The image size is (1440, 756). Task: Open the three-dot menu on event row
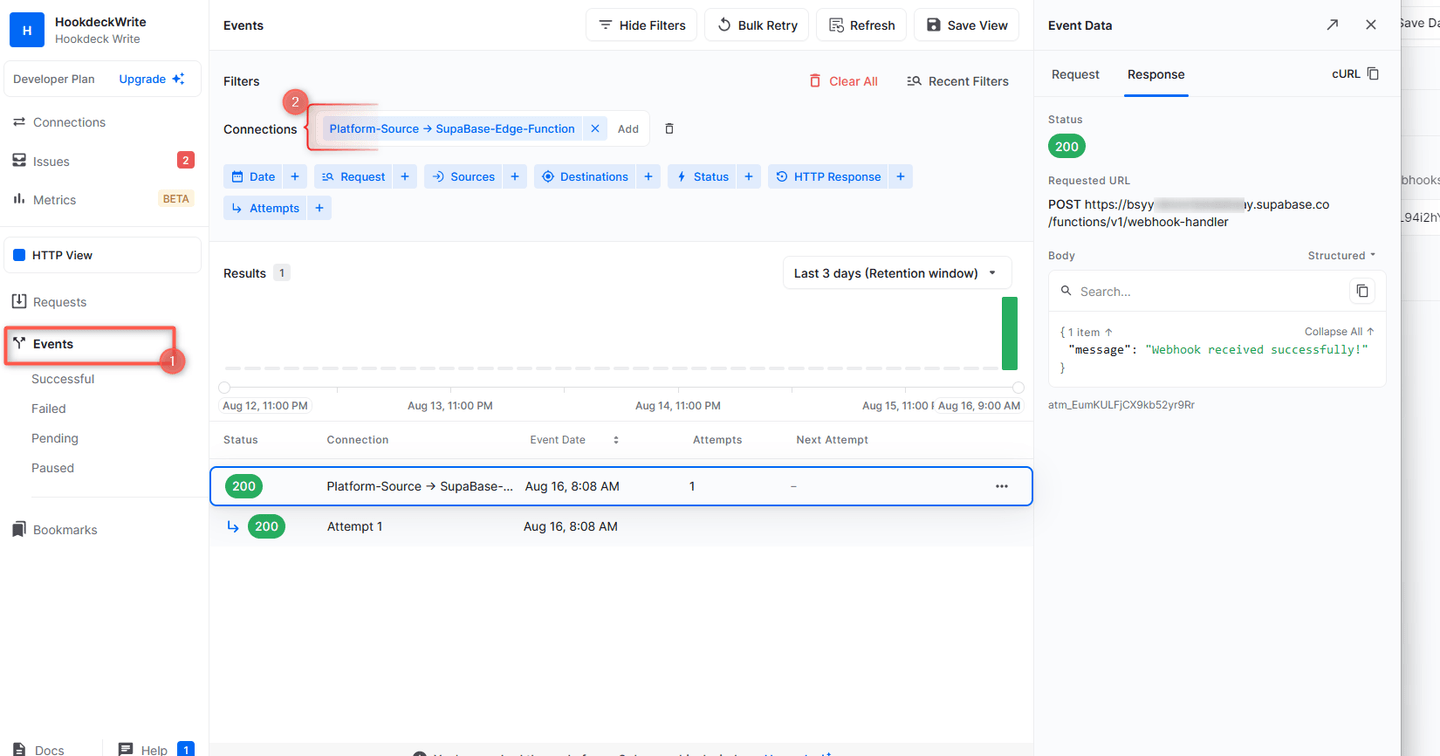1001,487
